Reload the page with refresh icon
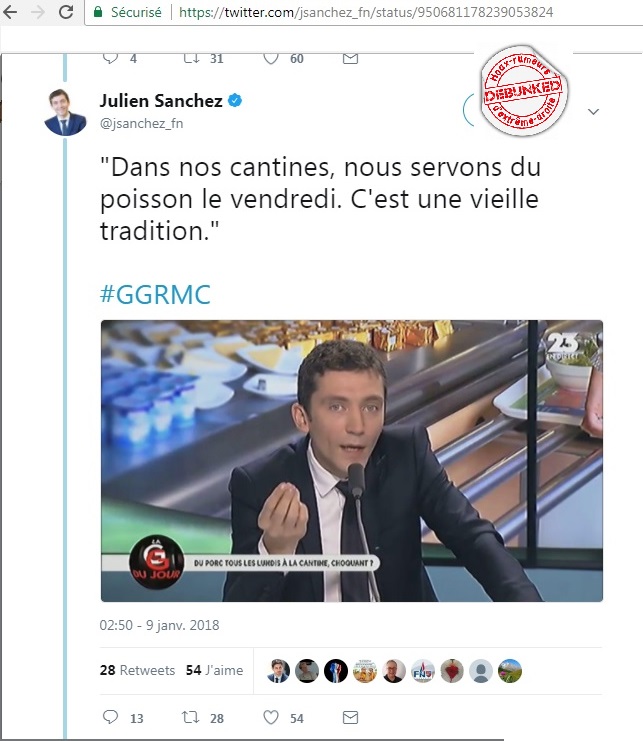The image size is (643, 741). point(66,12)
